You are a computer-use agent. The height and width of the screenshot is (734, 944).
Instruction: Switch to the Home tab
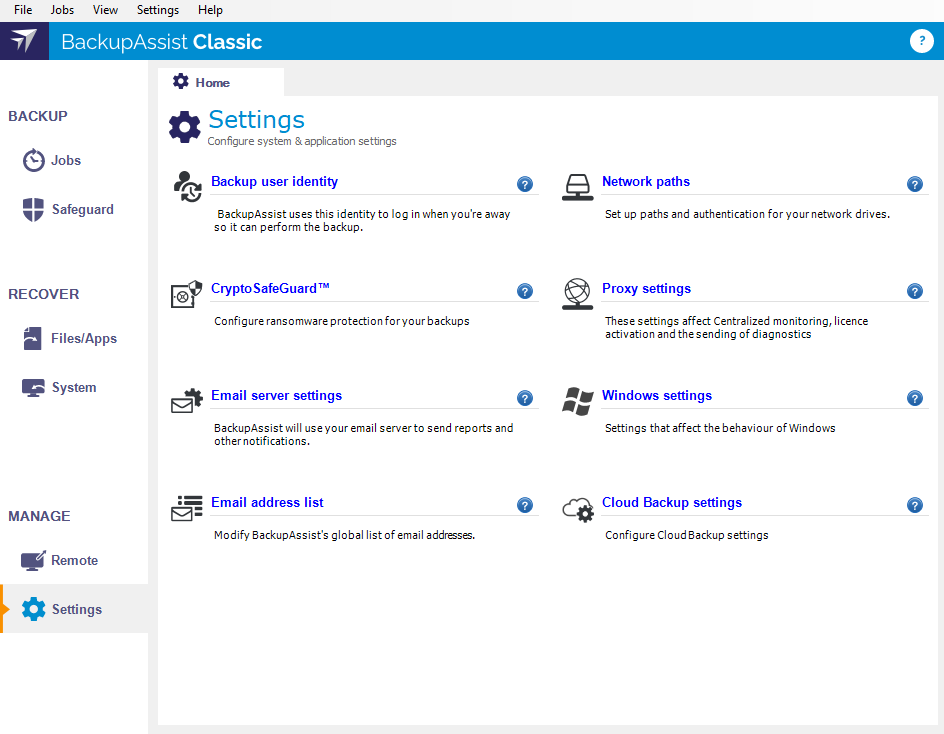click(221, 82)
